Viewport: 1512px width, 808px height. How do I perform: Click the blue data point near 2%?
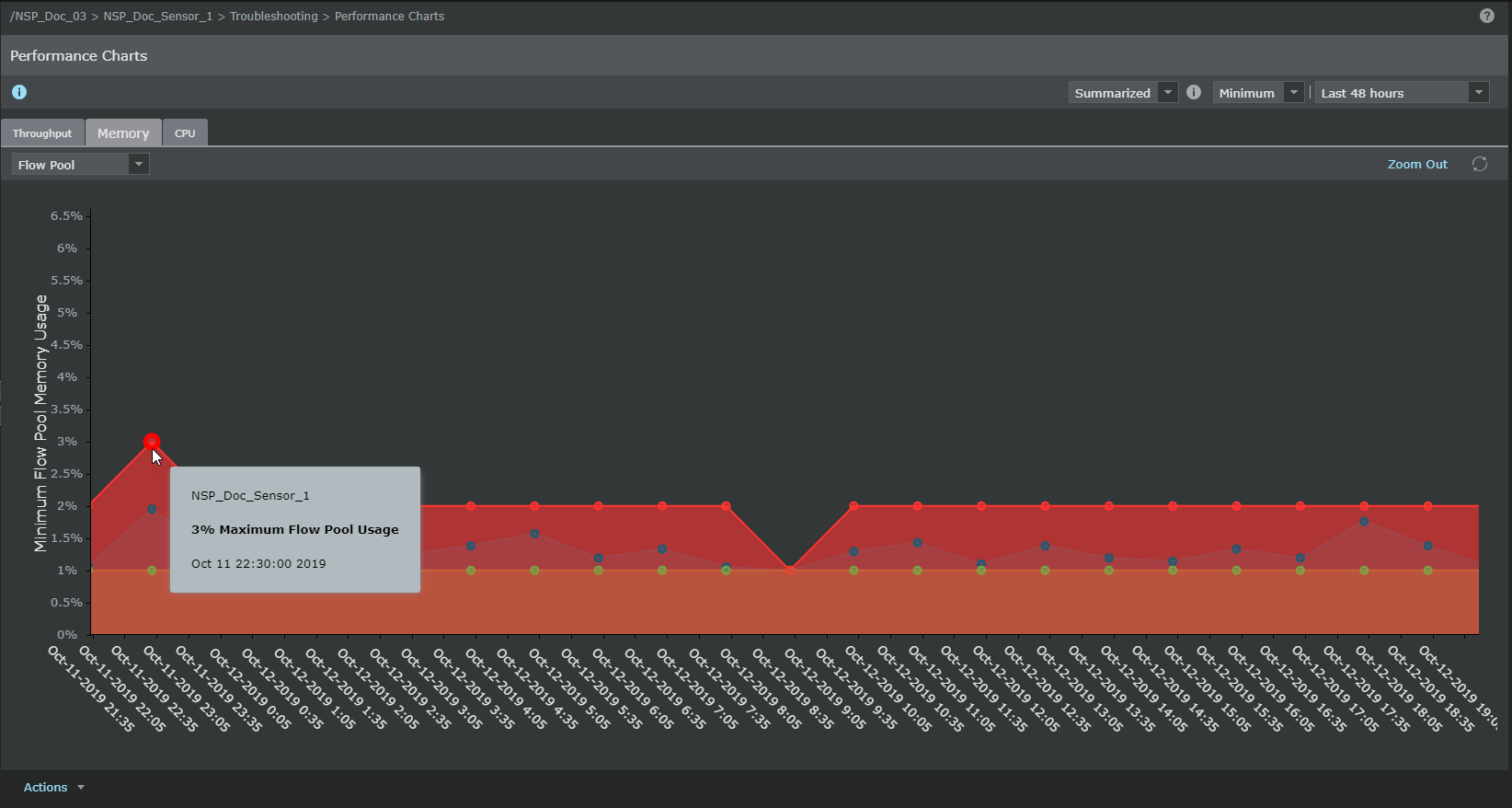coord(152,509)
